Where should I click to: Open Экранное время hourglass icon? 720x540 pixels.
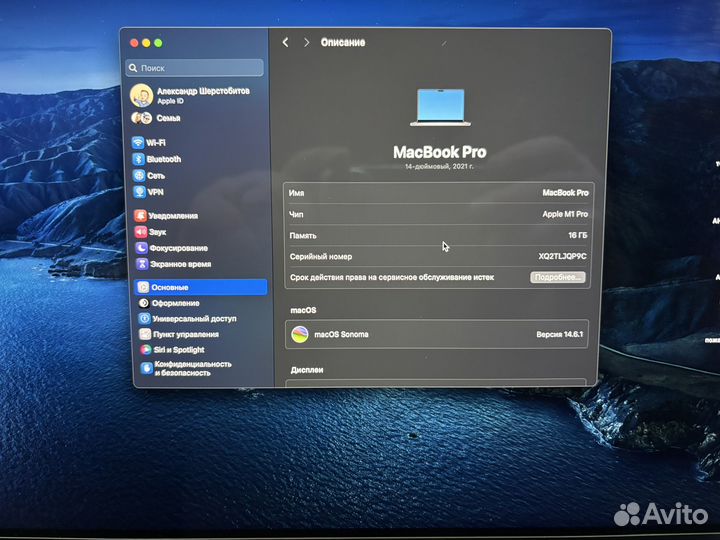tap(142, 264)
